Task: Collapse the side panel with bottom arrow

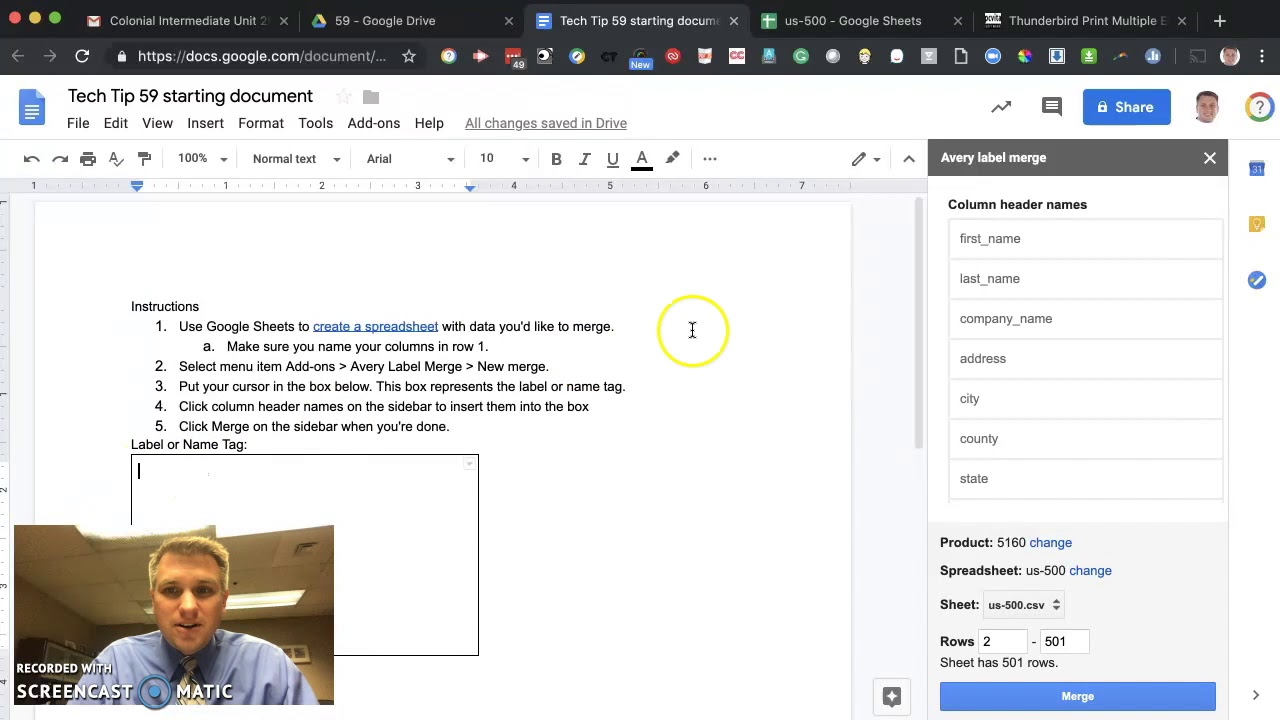Action: click(1256, 696)
